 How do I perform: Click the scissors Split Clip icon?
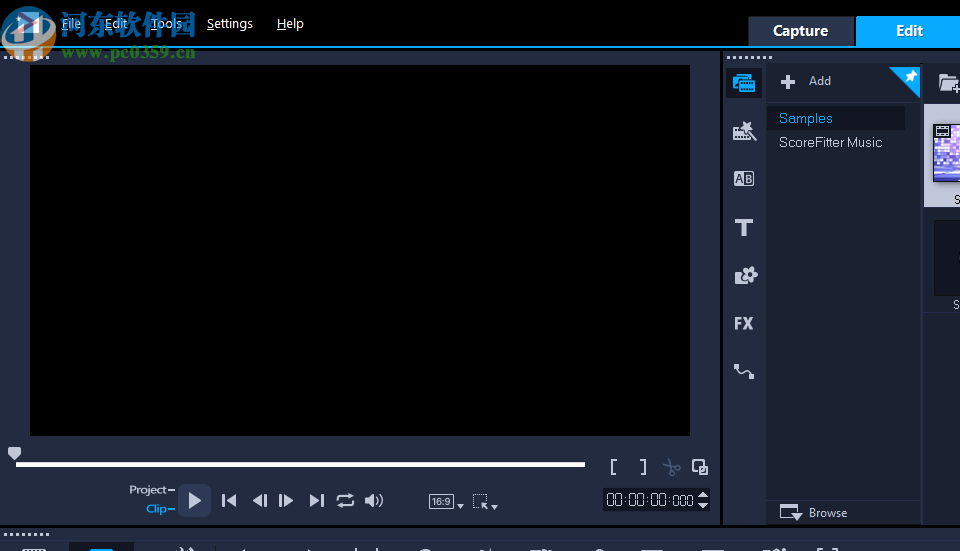pos(672,468)
